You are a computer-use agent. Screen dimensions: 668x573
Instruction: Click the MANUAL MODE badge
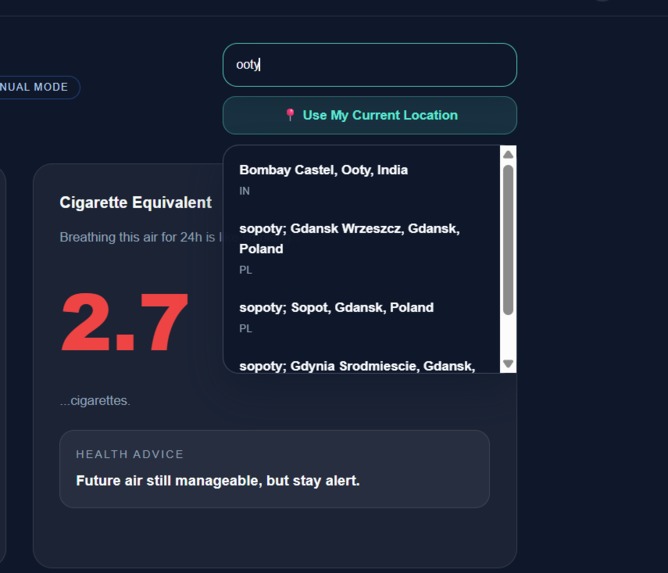pos(34,87)
